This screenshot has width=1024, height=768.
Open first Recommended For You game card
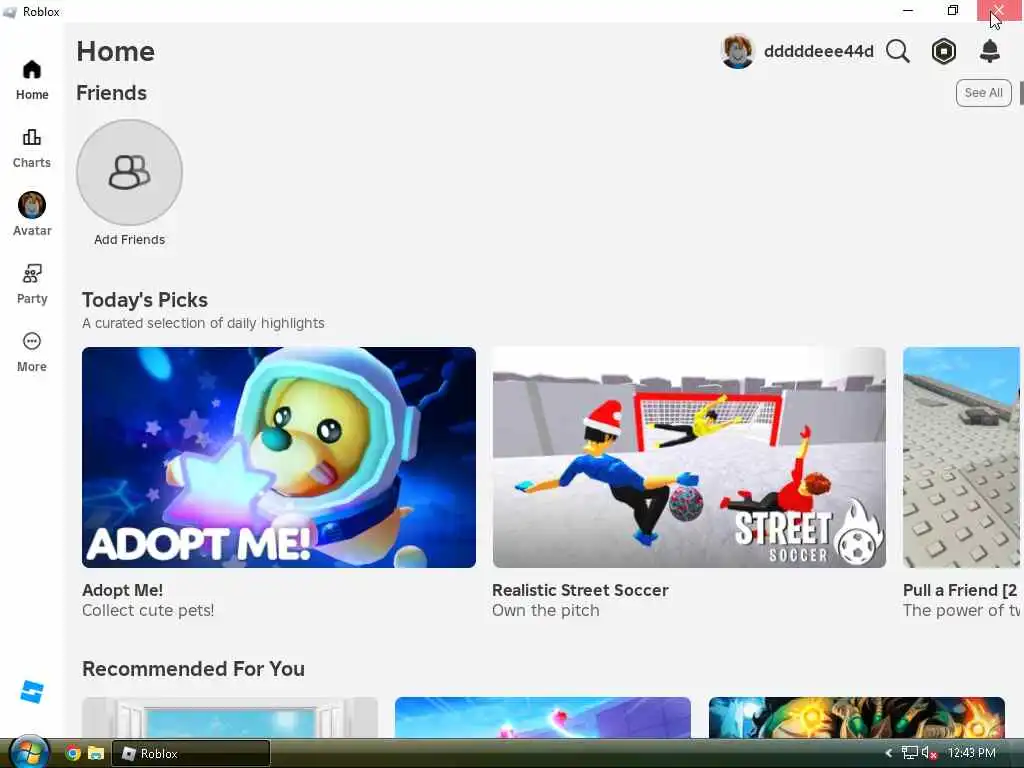[230, 717]
